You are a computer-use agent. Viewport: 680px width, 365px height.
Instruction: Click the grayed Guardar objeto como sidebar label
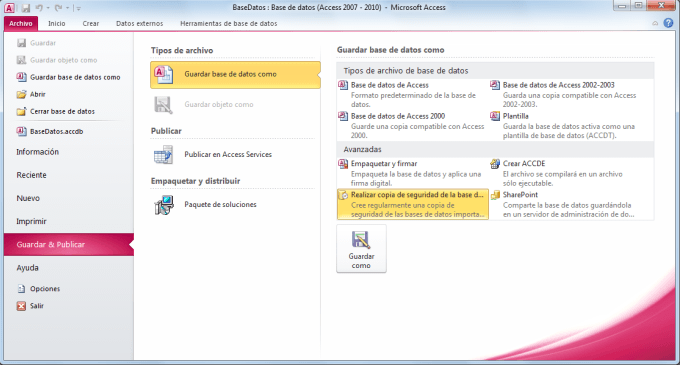coord(64,60)
